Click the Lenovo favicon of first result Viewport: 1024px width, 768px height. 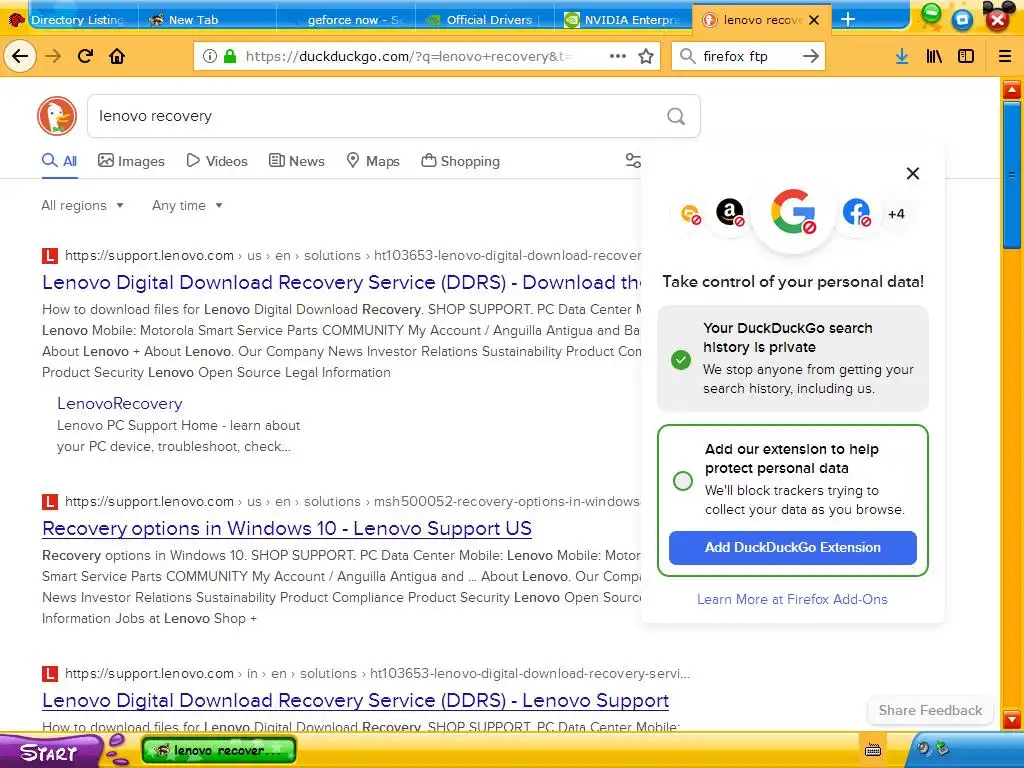(50, 255)
